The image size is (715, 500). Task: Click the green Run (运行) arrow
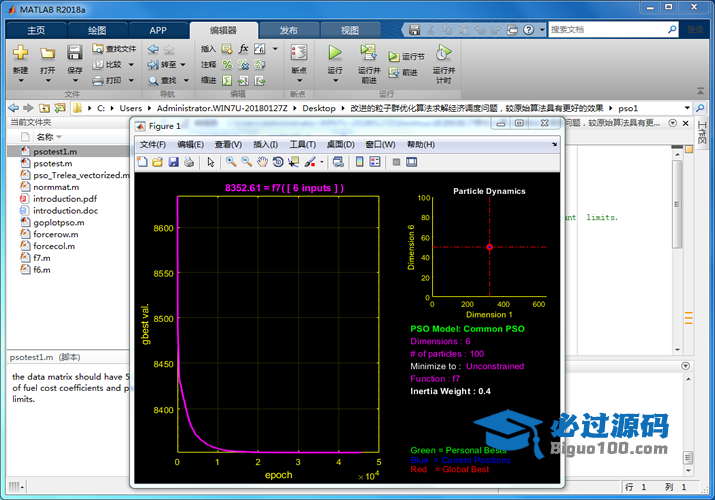335,52
